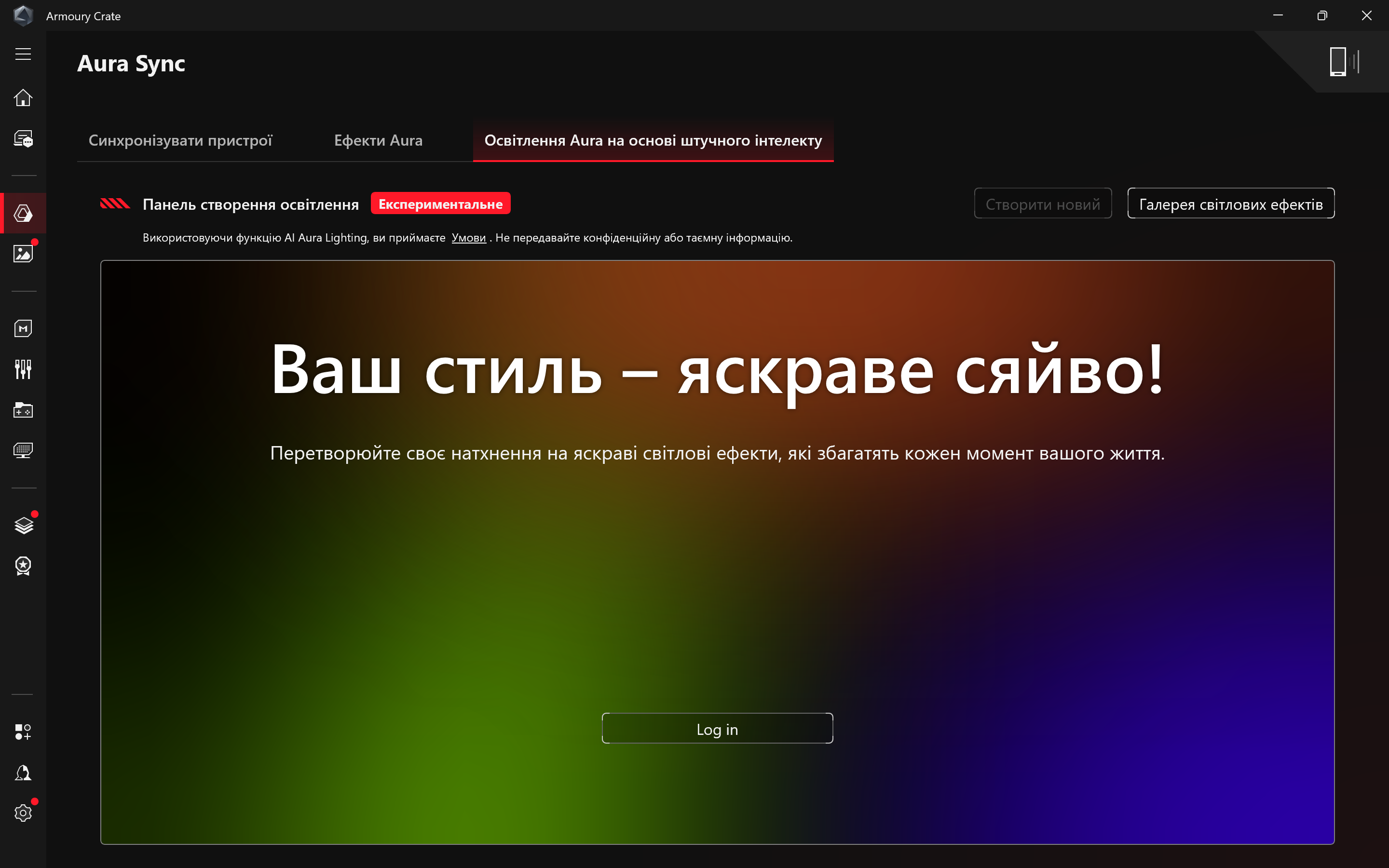This screenshot has width=1389, height=868.
Task: Click the Створити новий button
Action: [x=1043, y=204]
